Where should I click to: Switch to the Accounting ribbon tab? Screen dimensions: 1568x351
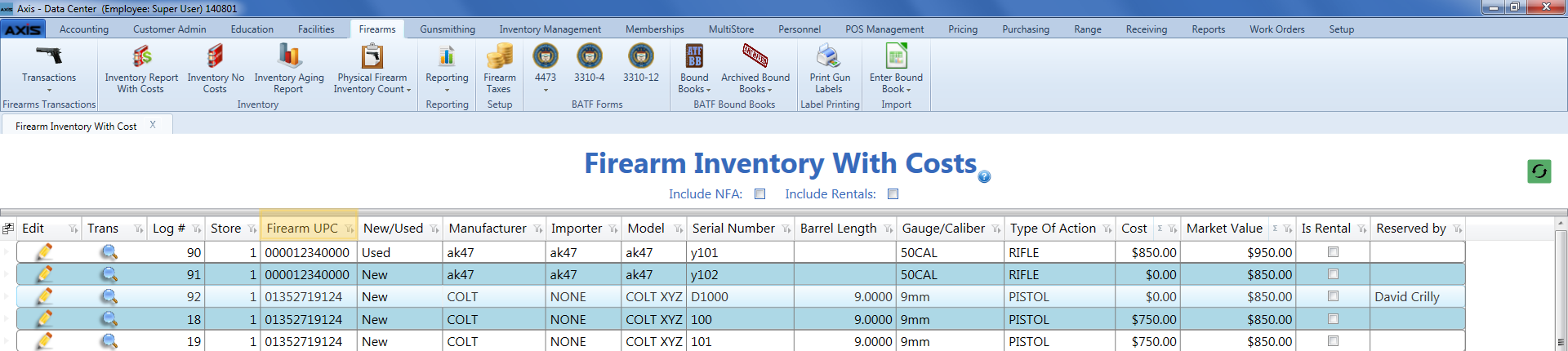(84, 29)
